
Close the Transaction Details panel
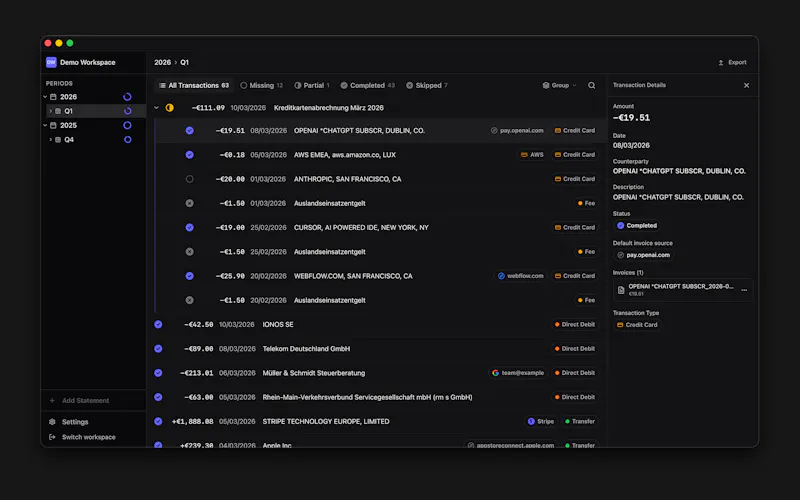click(x=746, y=85)
